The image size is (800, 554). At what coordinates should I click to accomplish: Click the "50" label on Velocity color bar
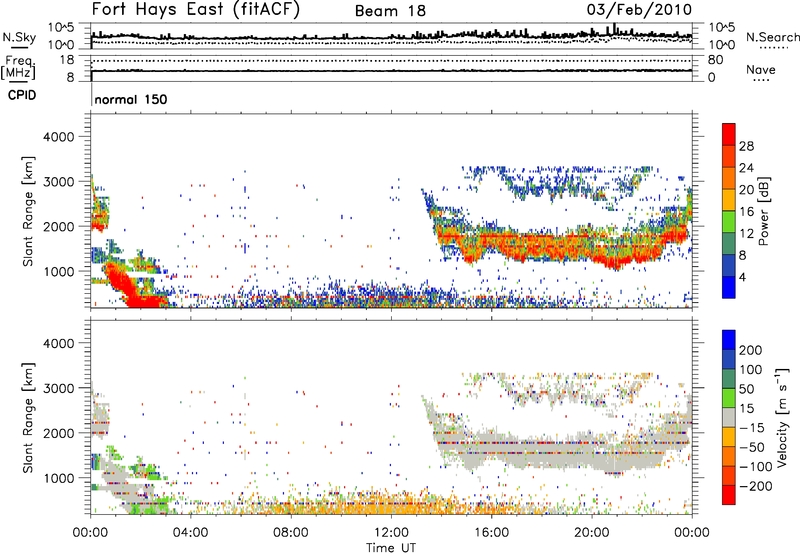pyautogui.click(x=746, y=389)
